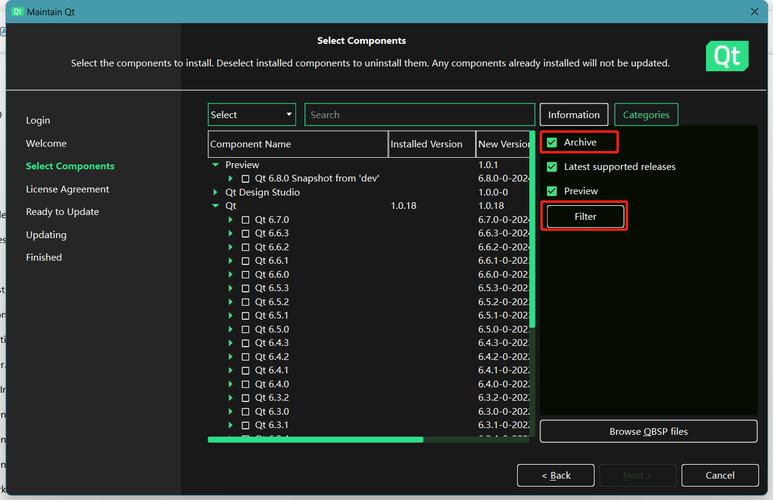Click the Qt icon in title bar

click(x=17, y=11)
